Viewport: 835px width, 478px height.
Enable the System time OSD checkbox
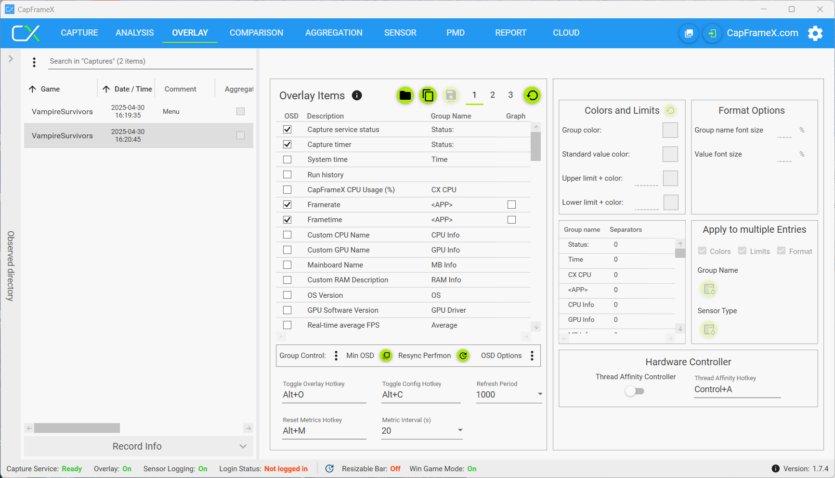pos(288,159)
